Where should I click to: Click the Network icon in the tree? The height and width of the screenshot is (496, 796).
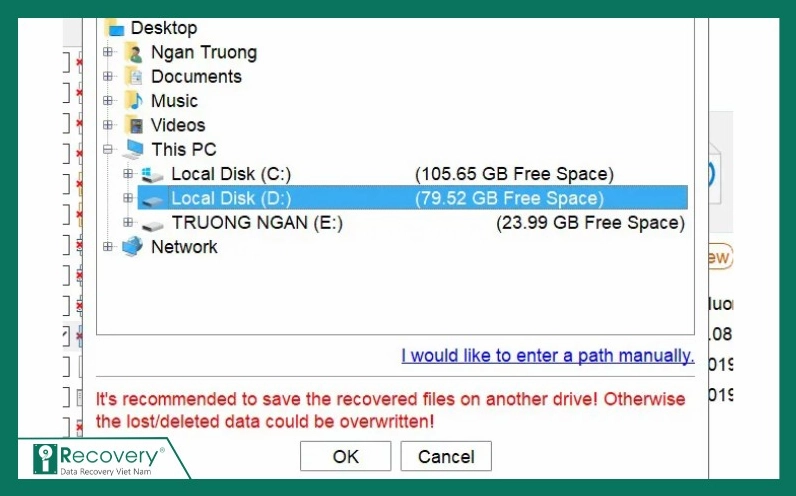[133, 247]
